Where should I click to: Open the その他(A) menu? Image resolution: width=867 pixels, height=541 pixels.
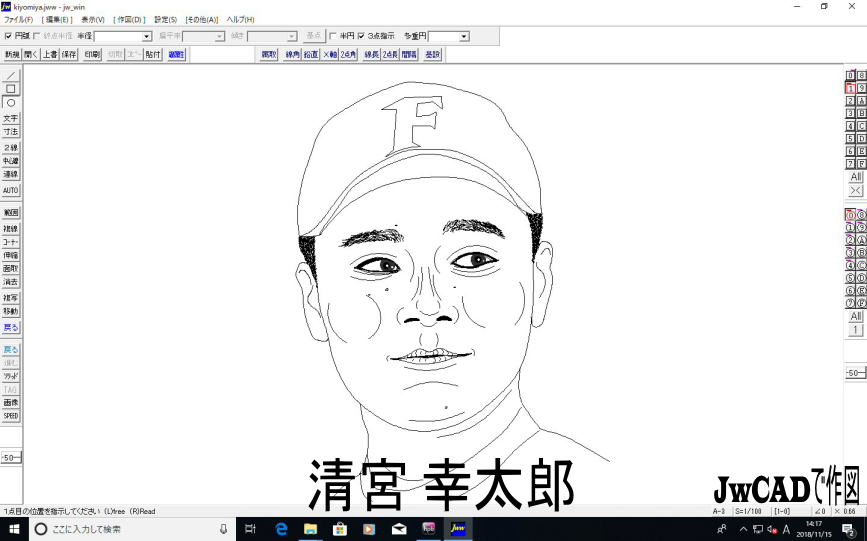coord(202,19)
